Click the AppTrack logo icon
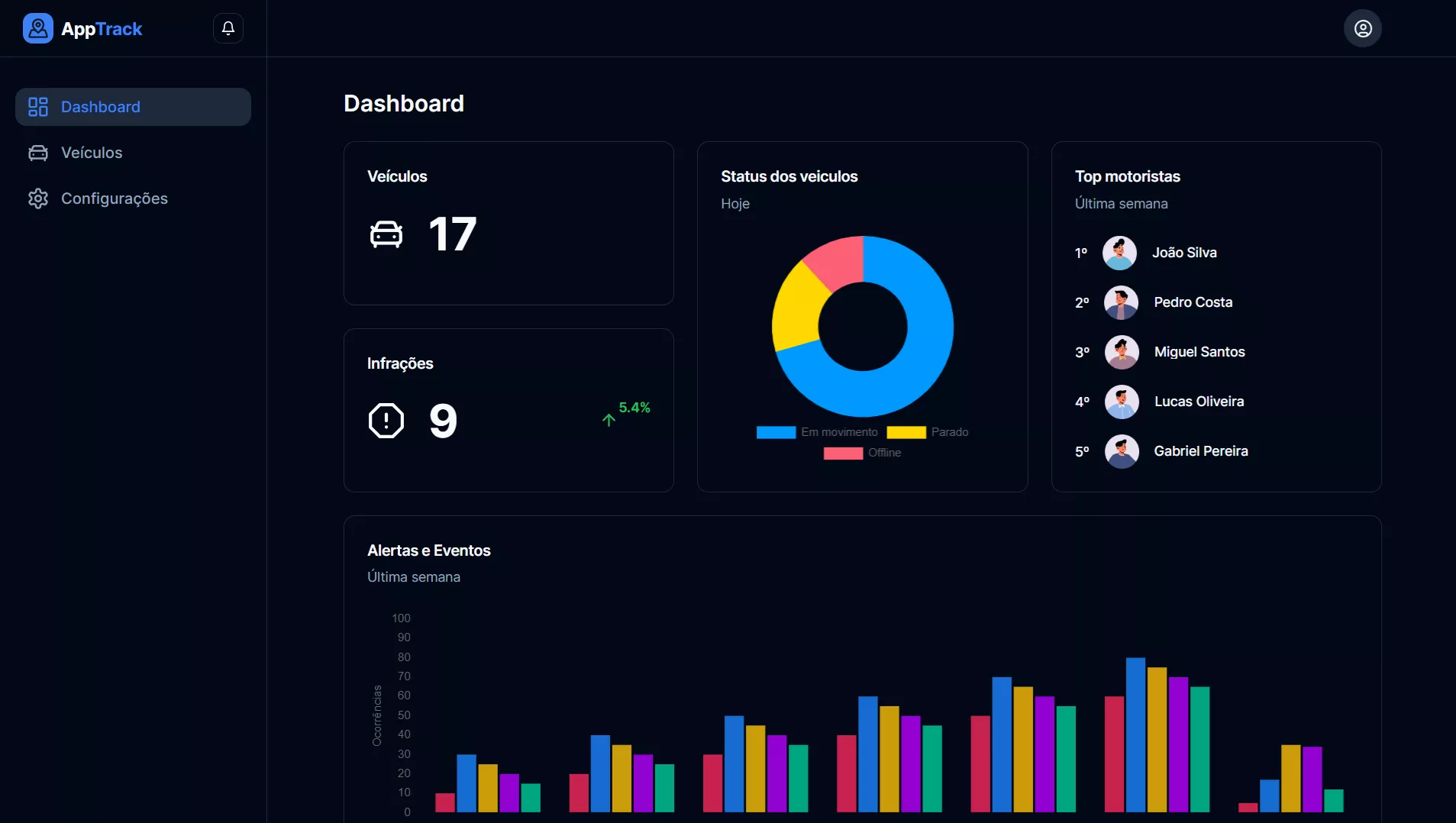1456x823 pixels. pos(37,28)
